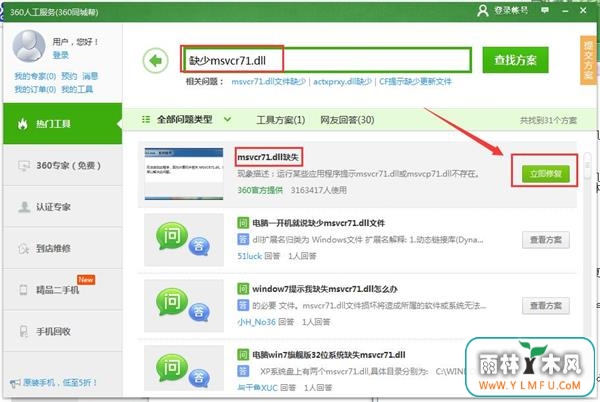The height and width of the screenshot is (402, 600).
Task: Open window7提示我缺失msvcr71.dll怎么办 title
Action: coord(325,289)
